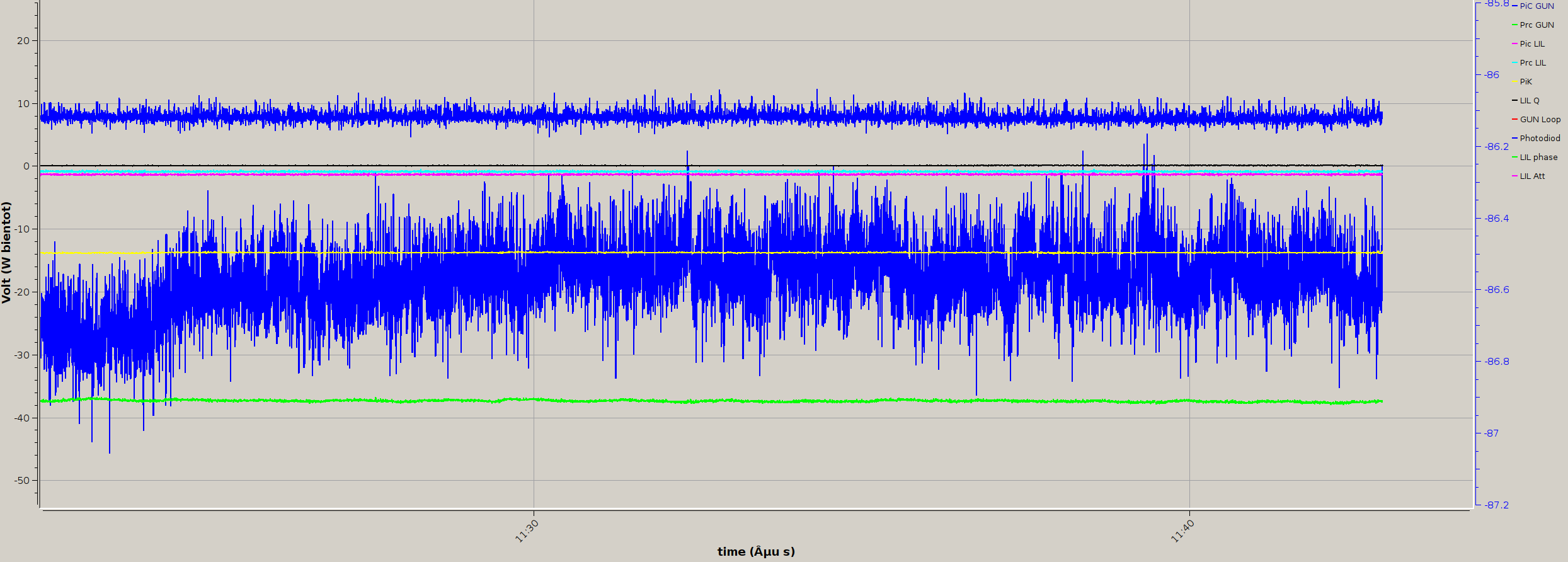Screen dimensions: 1568x562
Task: Click the -86.2 right axis tick label
Action: click(x=1497, y=147)
